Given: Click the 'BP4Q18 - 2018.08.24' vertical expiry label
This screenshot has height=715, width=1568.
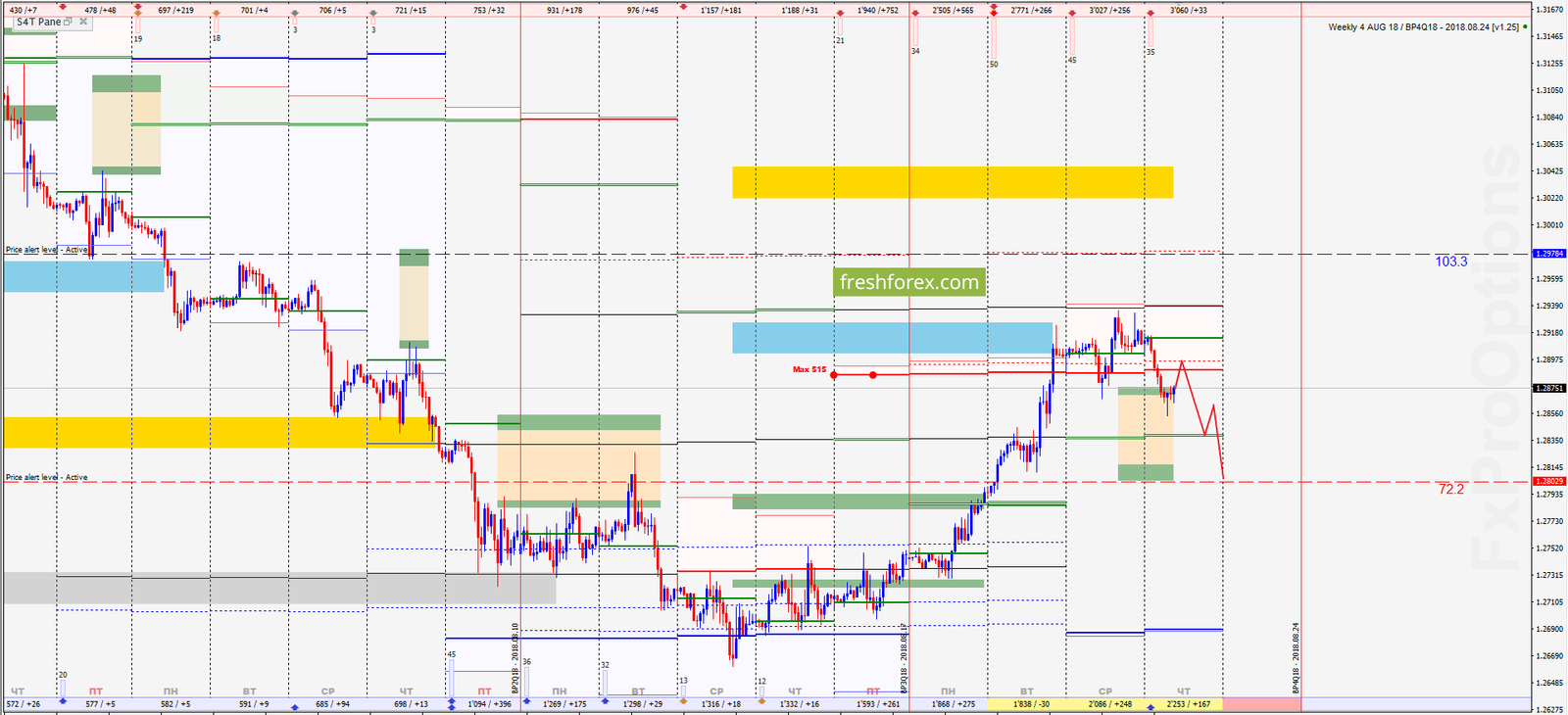Looking at the screenshot, I should click(x=1296, y=658).
